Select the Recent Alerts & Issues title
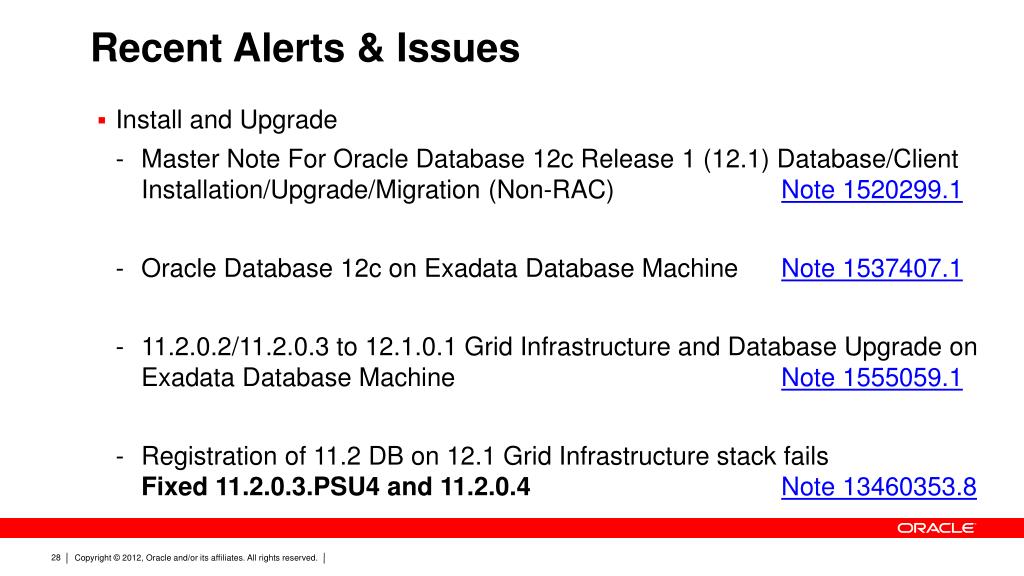 tap(305, 48)
